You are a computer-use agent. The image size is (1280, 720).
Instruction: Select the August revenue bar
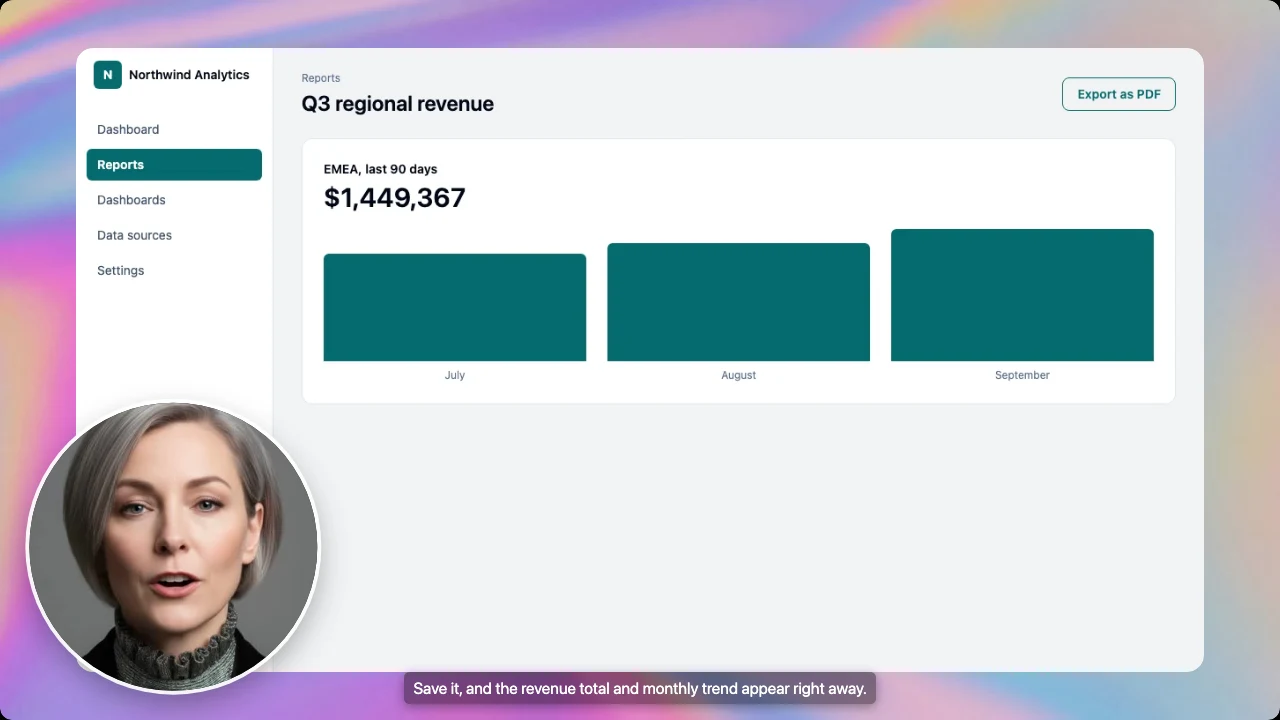(739, 302)
